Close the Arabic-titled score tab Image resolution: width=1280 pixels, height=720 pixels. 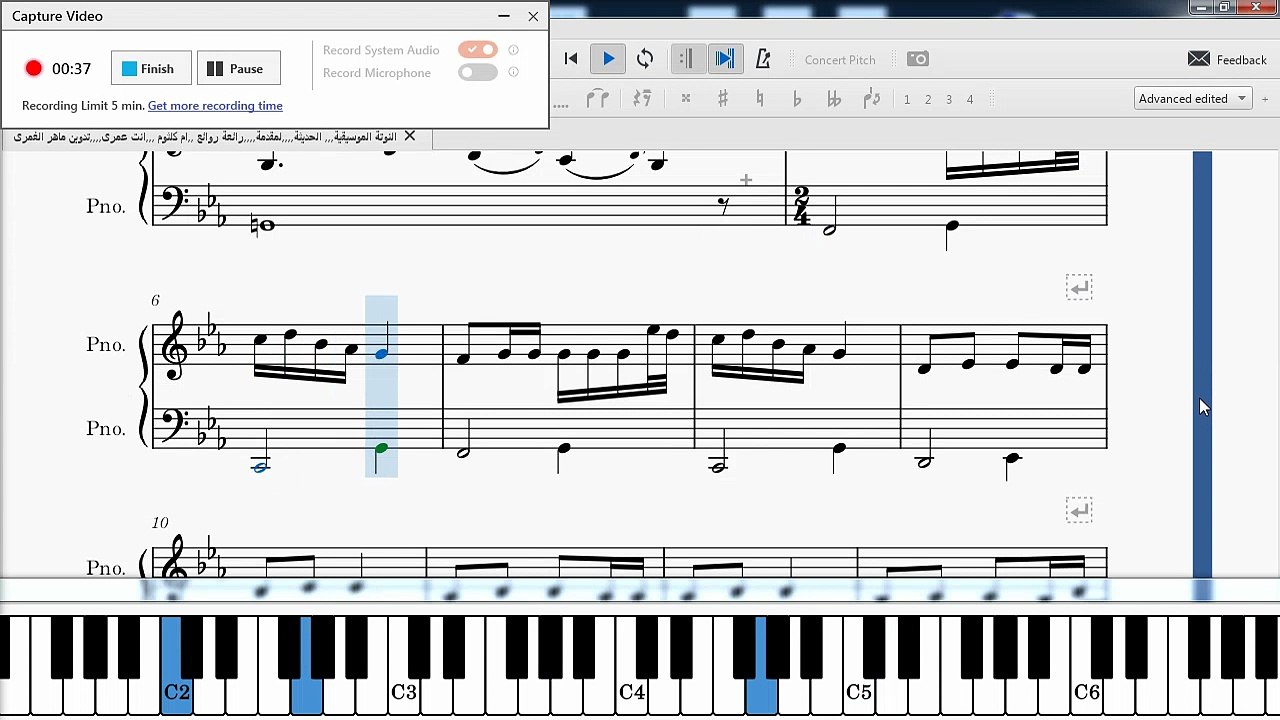click(409, 136)
